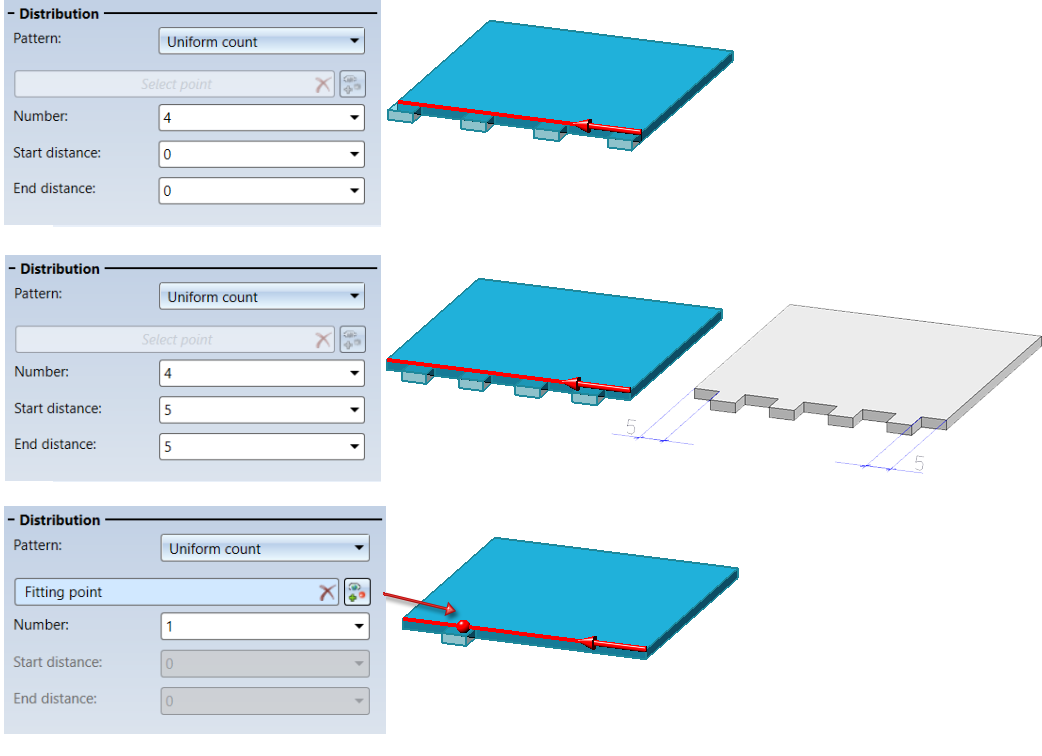1042x756 pixels.
Task: Open Pattern dropdown in the Start distance 0 panel
Action: pos(261,41)
